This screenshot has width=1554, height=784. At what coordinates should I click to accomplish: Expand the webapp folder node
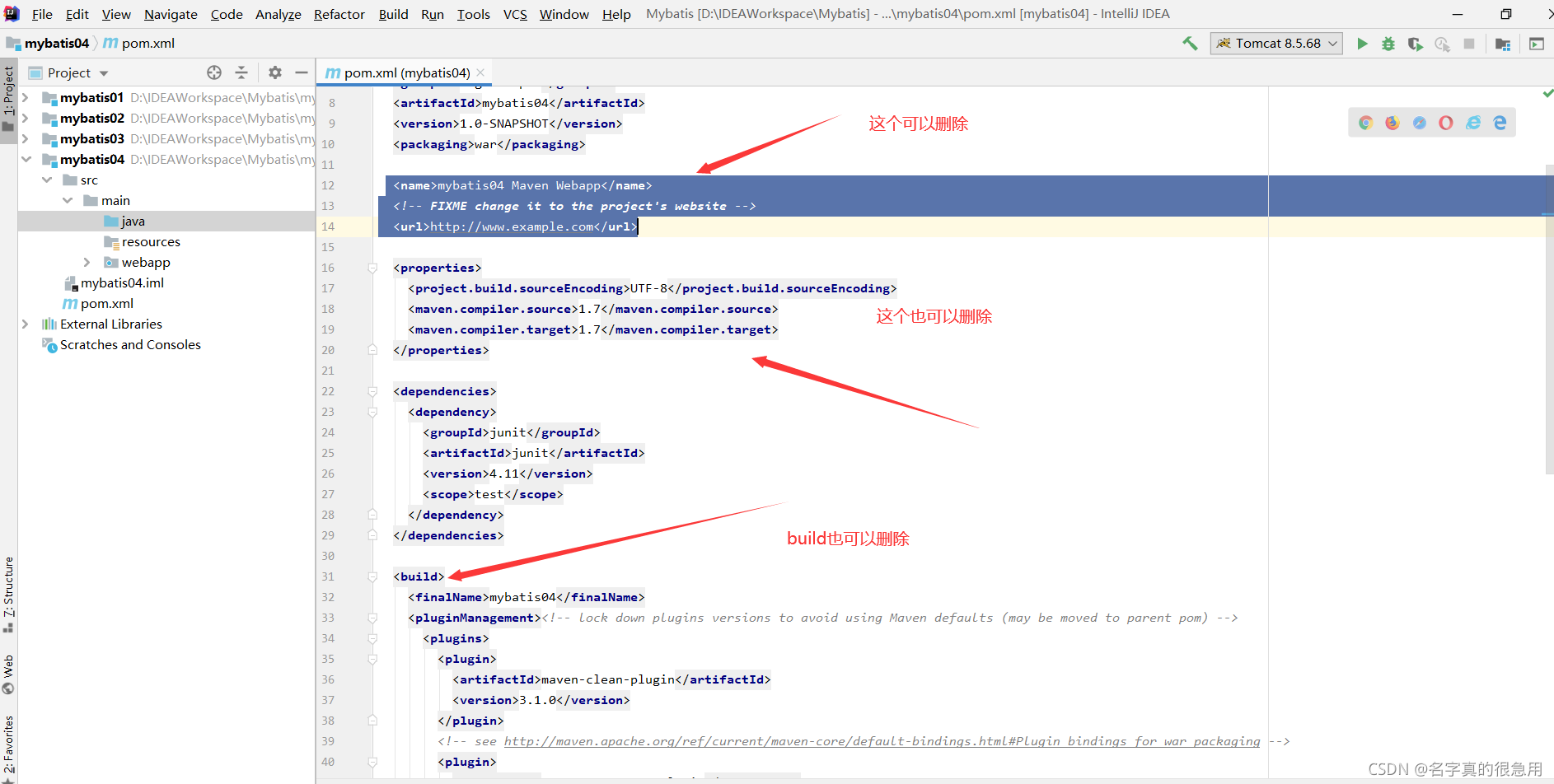coord(87,262)
